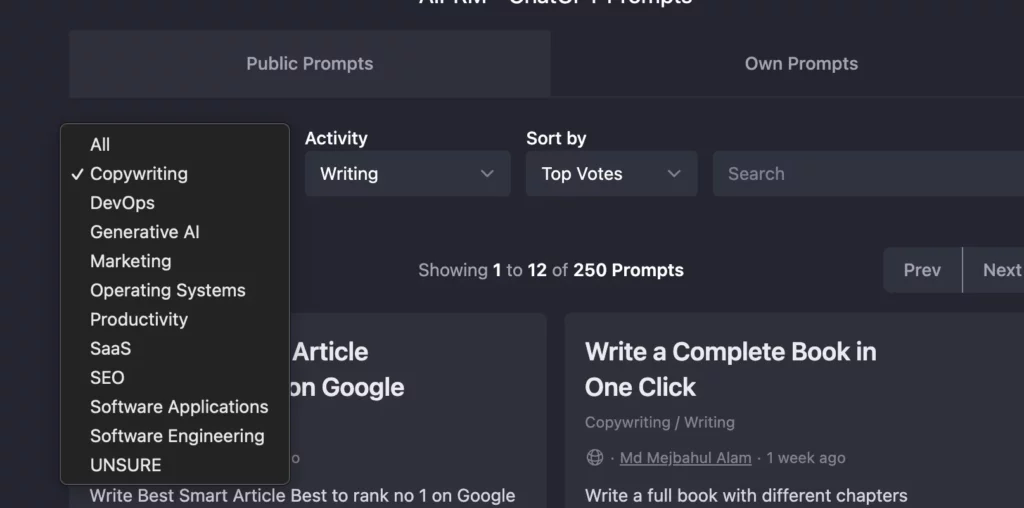Choose Software Engineering from the list

(x=175, y=436)
